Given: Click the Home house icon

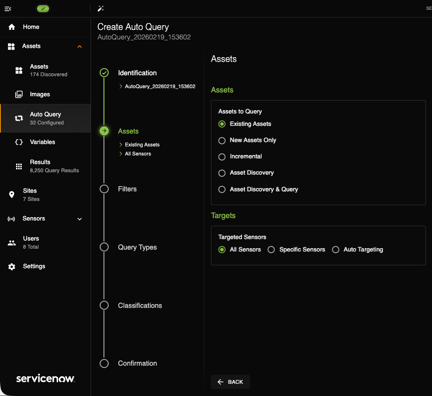Looking at the screenshot, I should [12, 27].
